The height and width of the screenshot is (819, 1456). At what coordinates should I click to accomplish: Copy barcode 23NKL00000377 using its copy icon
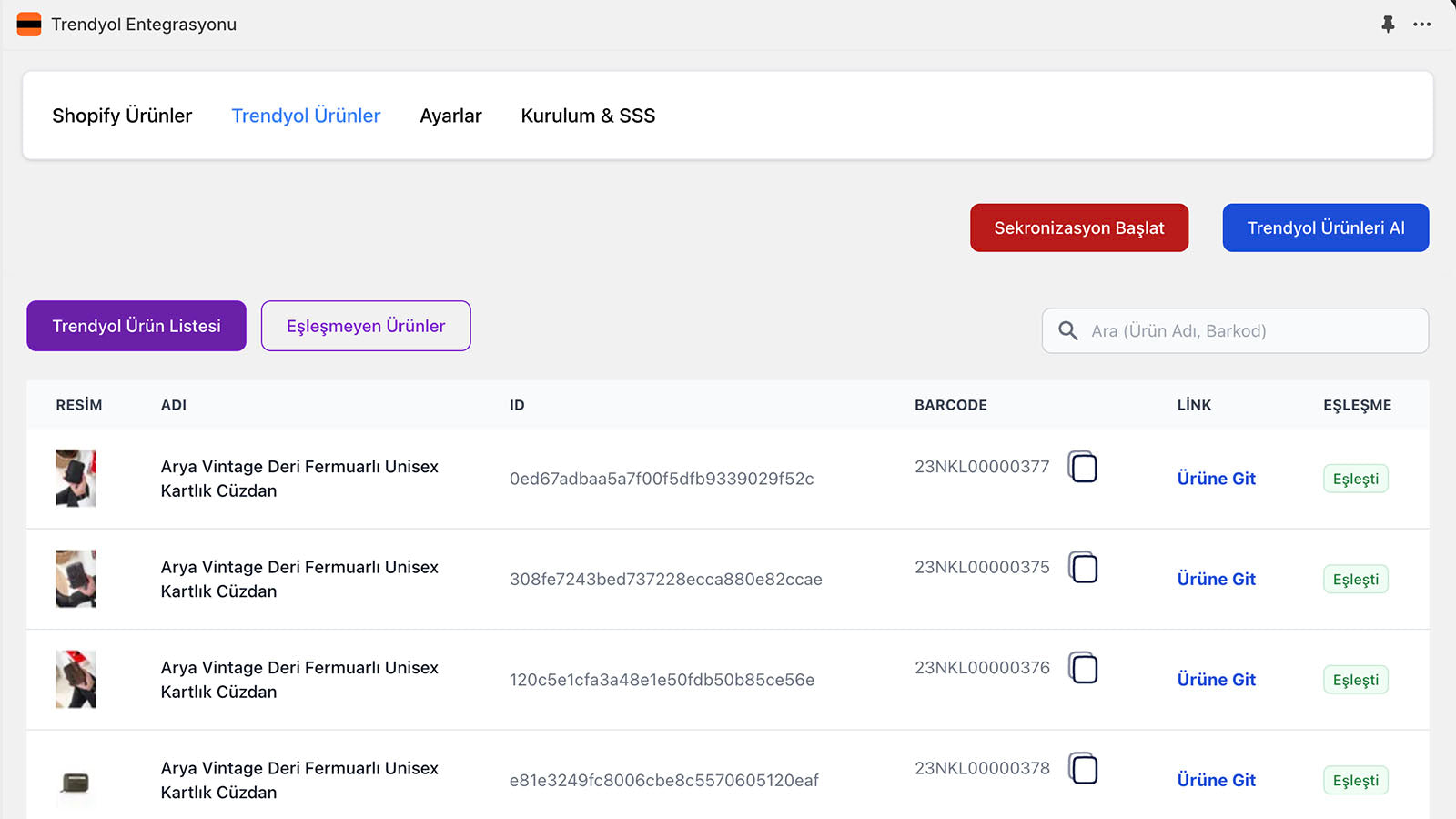click(1084, 467)
